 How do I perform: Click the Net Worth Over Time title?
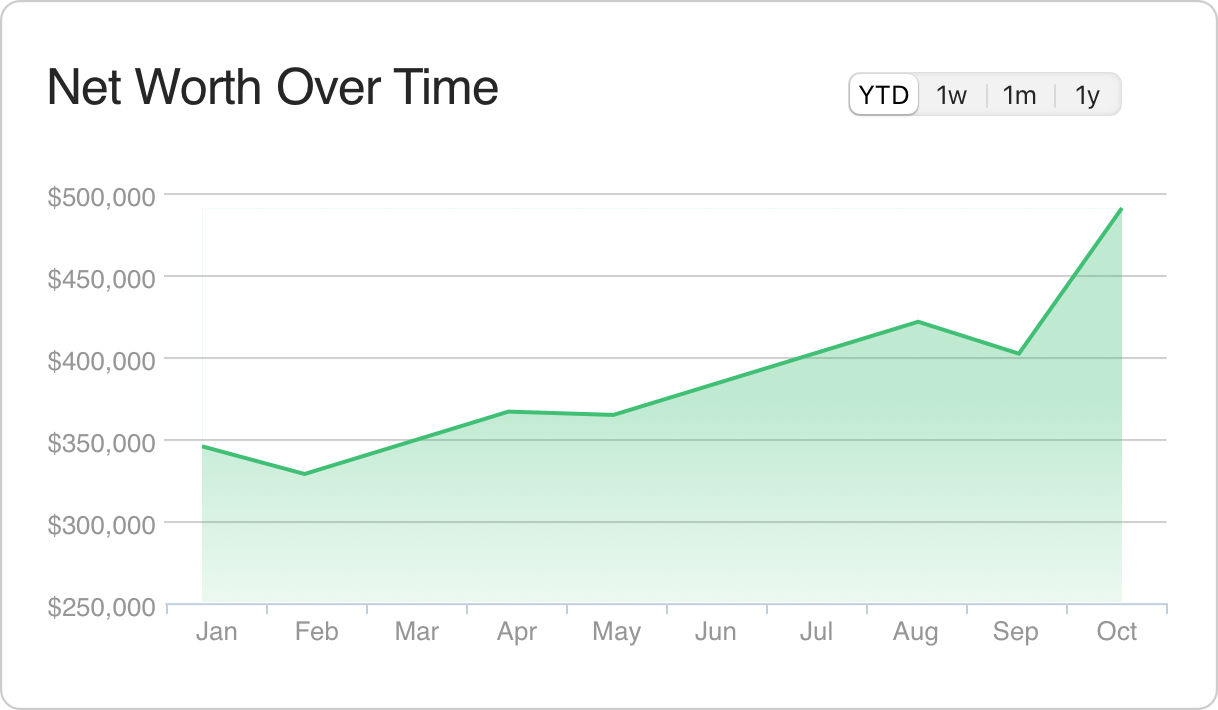click(273, 88)
